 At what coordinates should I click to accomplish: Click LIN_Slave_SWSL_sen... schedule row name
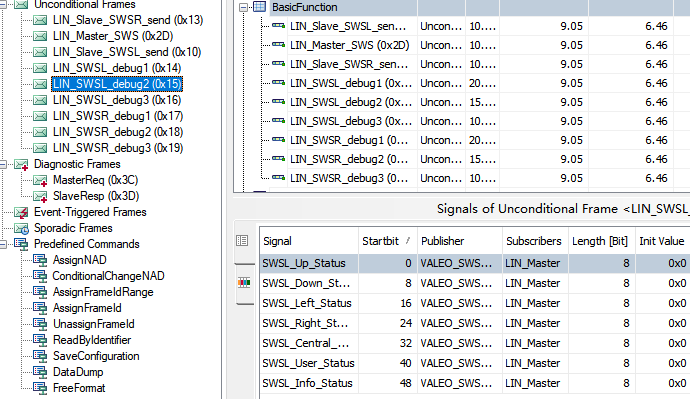coord(348,26)
